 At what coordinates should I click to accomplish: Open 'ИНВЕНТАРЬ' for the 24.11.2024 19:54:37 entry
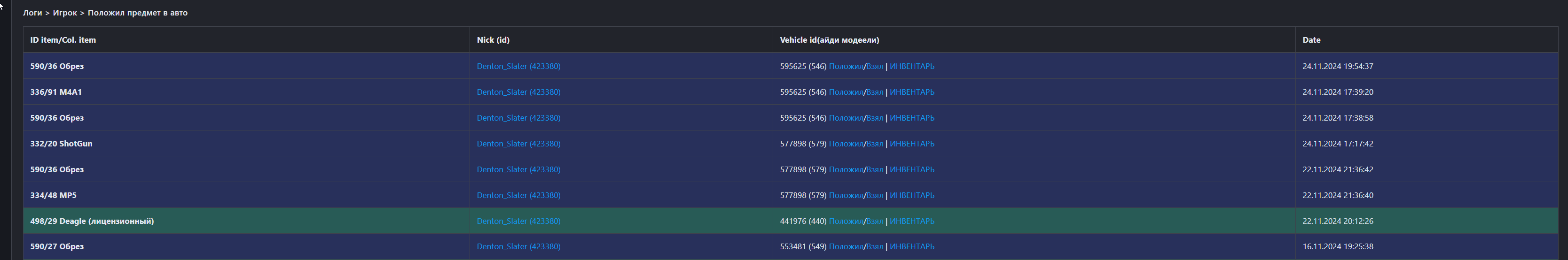click(911, 66)
